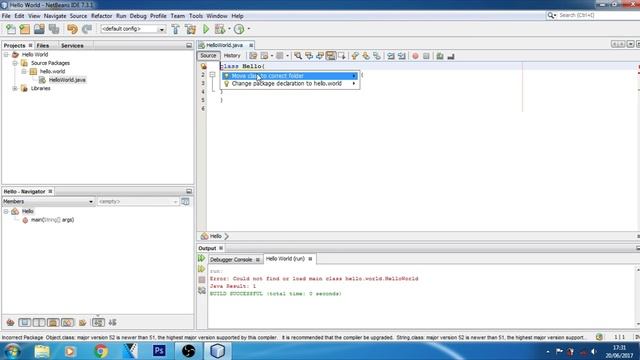Toggle Show Non-Public Members filter in Navigator
Screen dimensions: 640x360
coord(53,322)
